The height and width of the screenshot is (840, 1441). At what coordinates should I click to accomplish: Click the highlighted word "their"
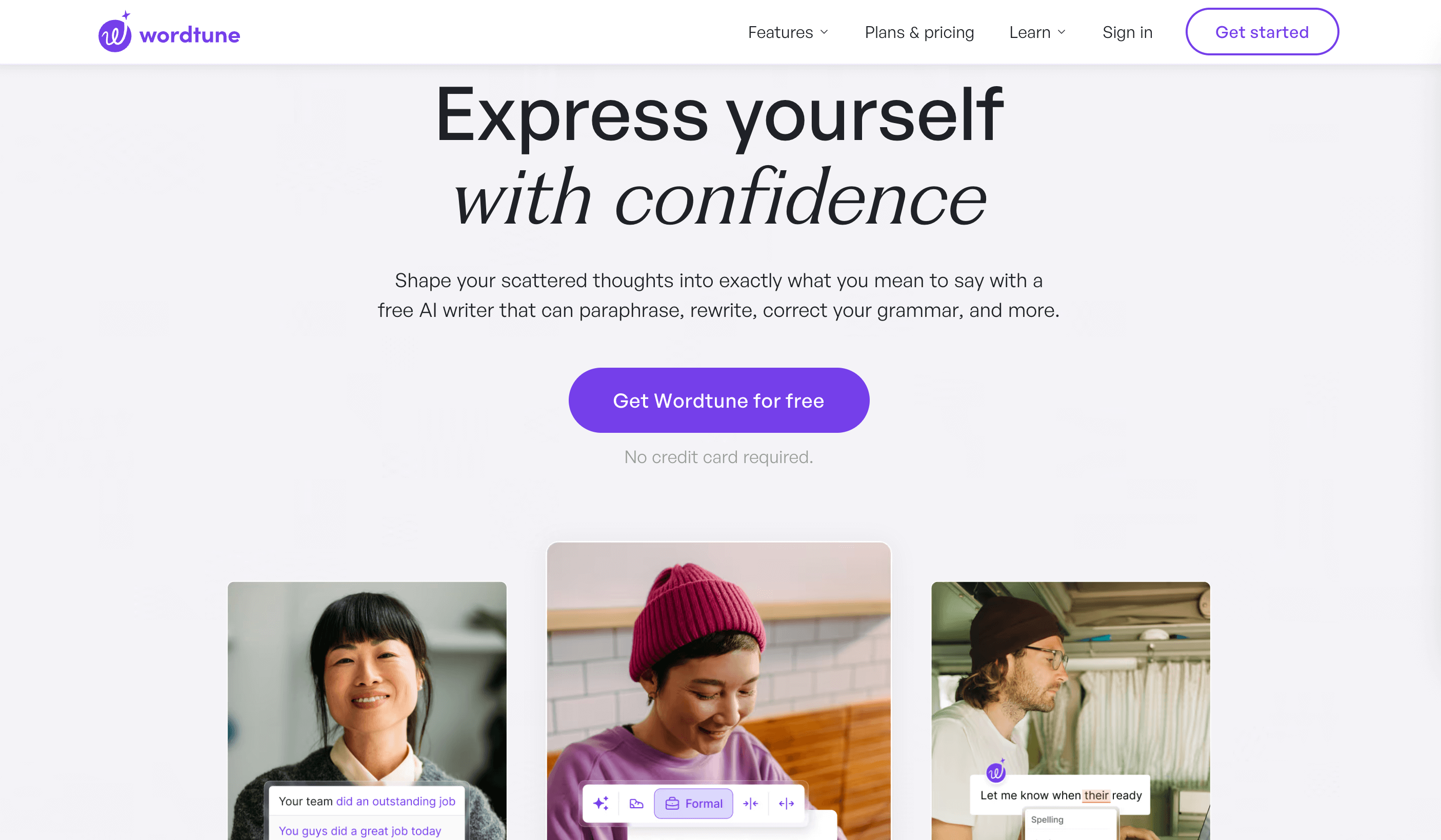click(x=1096, y=795)
